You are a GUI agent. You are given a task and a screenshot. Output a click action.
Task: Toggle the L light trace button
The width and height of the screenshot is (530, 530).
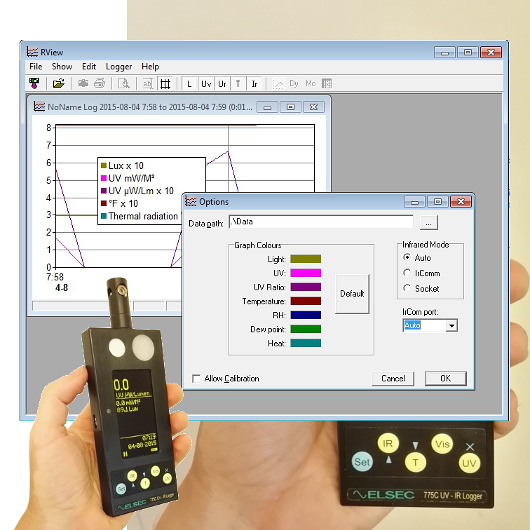pyautogui.click(x=189, y=84)
